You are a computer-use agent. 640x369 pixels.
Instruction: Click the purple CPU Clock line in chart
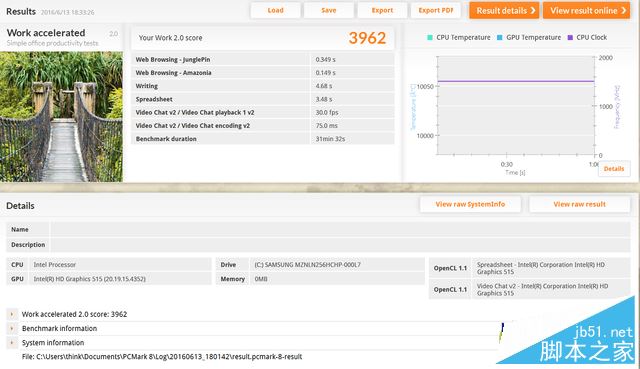pos(516,81)
